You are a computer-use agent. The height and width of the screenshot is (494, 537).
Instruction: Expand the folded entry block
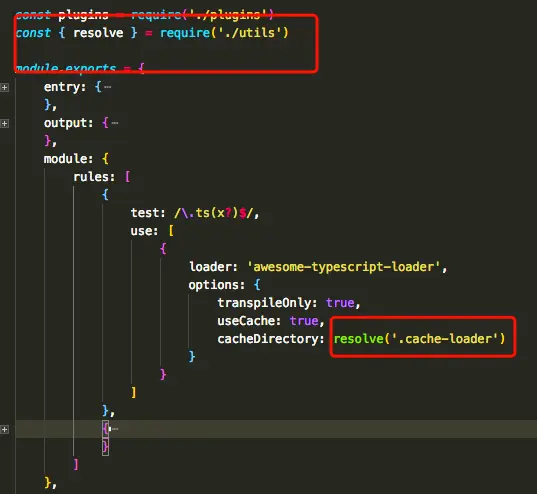(x=4, y=87)
